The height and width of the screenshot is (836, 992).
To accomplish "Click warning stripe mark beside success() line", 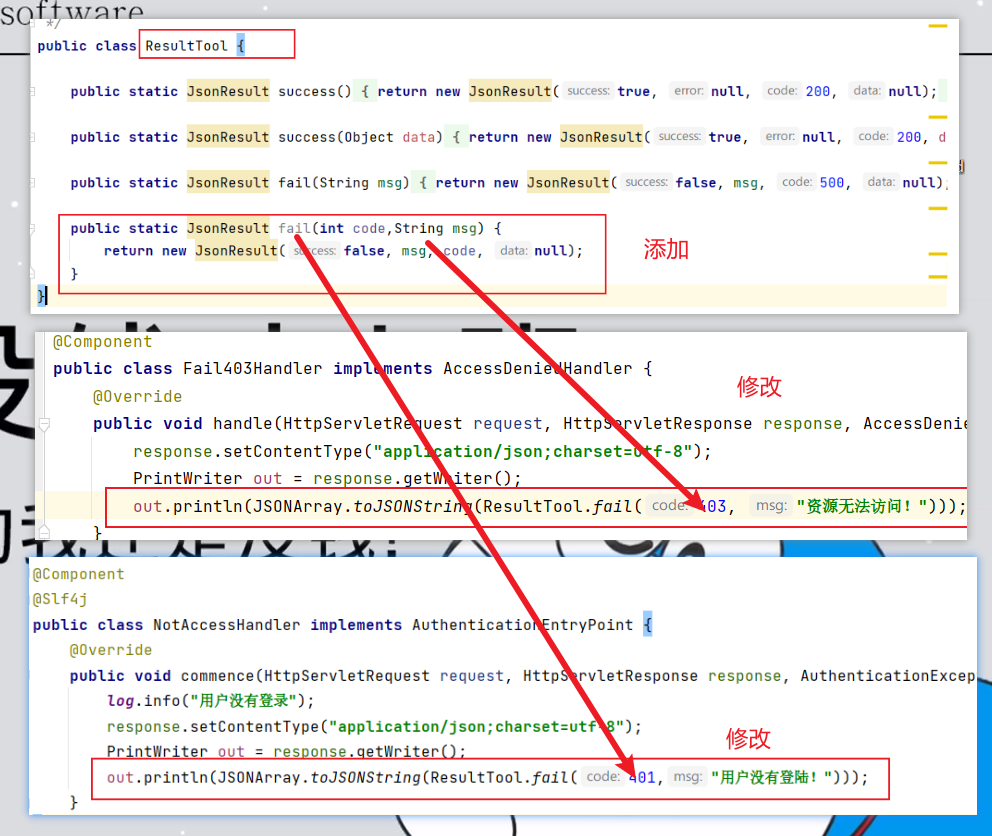I will tap(938, 117).
